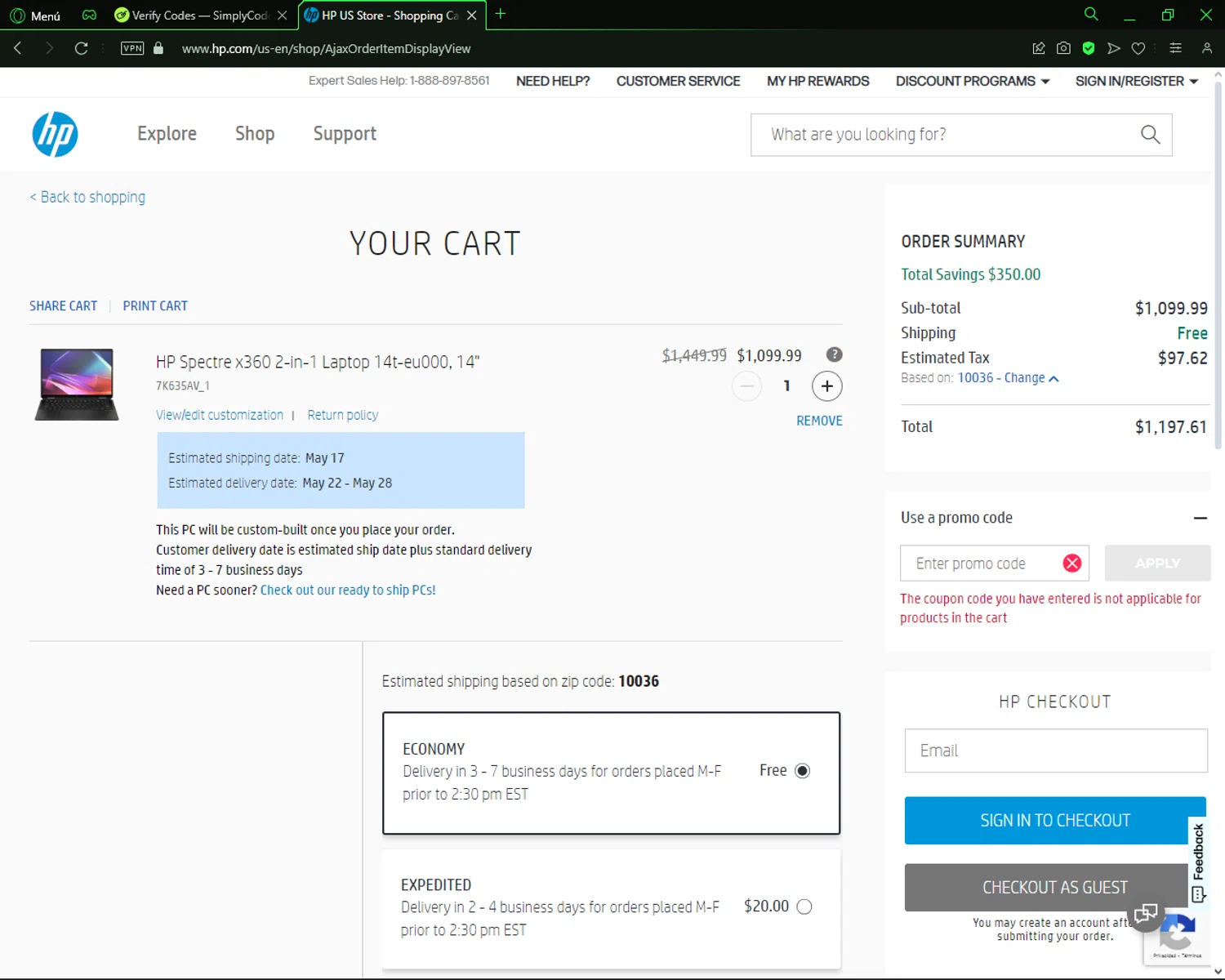Go back with browser back arrow

pos(18,48)
